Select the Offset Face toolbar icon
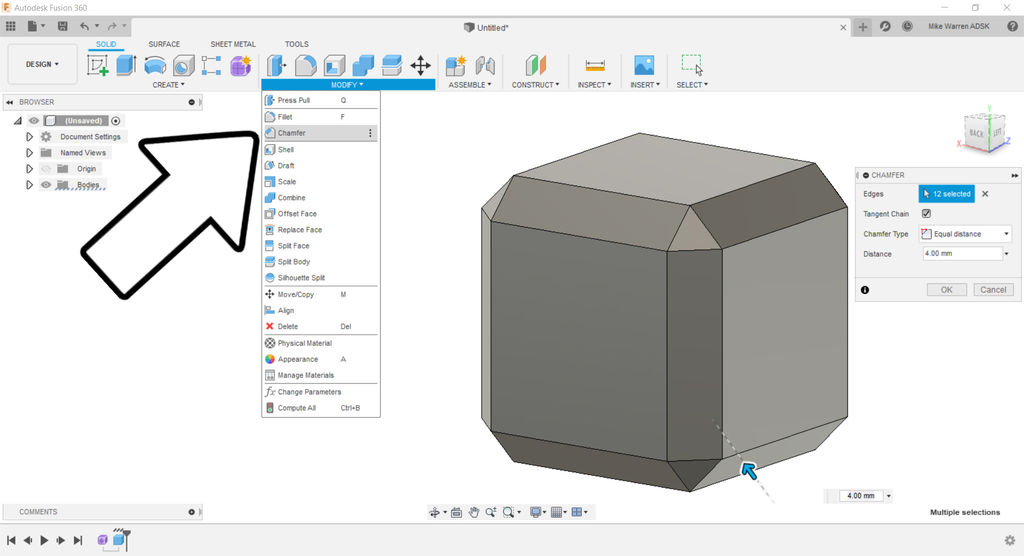Screen dimensions: 1024x556 pos(391,65)
